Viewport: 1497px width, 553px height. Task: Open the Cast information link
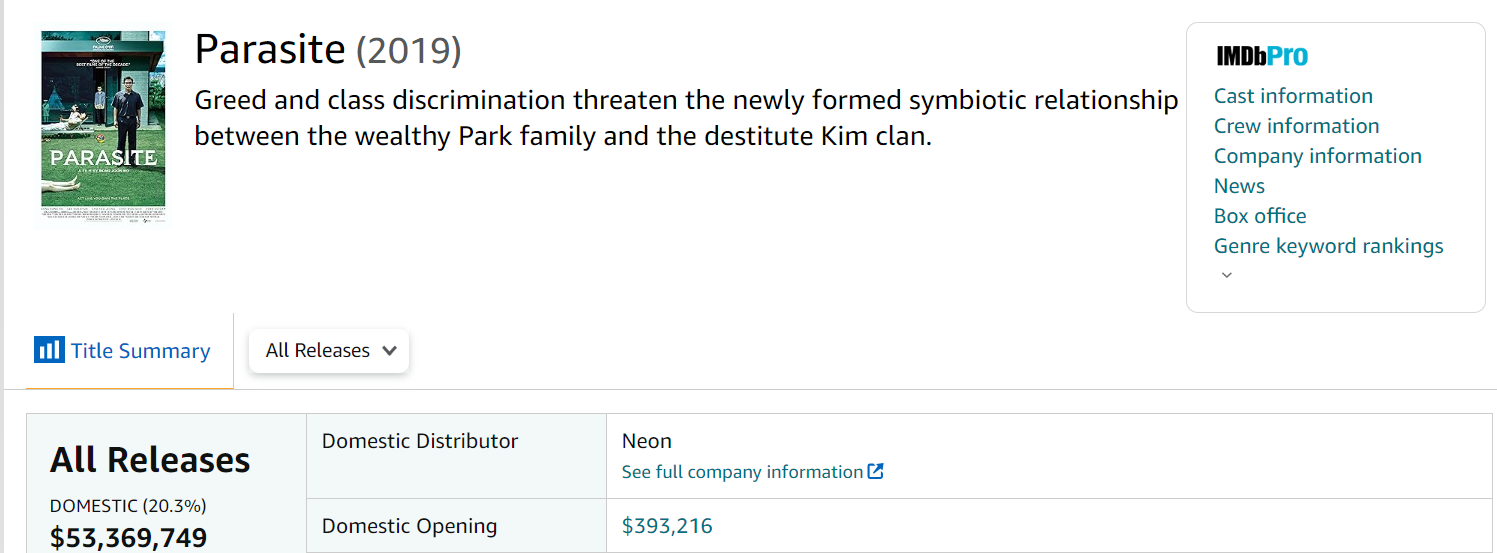[x=1292, y=96]
